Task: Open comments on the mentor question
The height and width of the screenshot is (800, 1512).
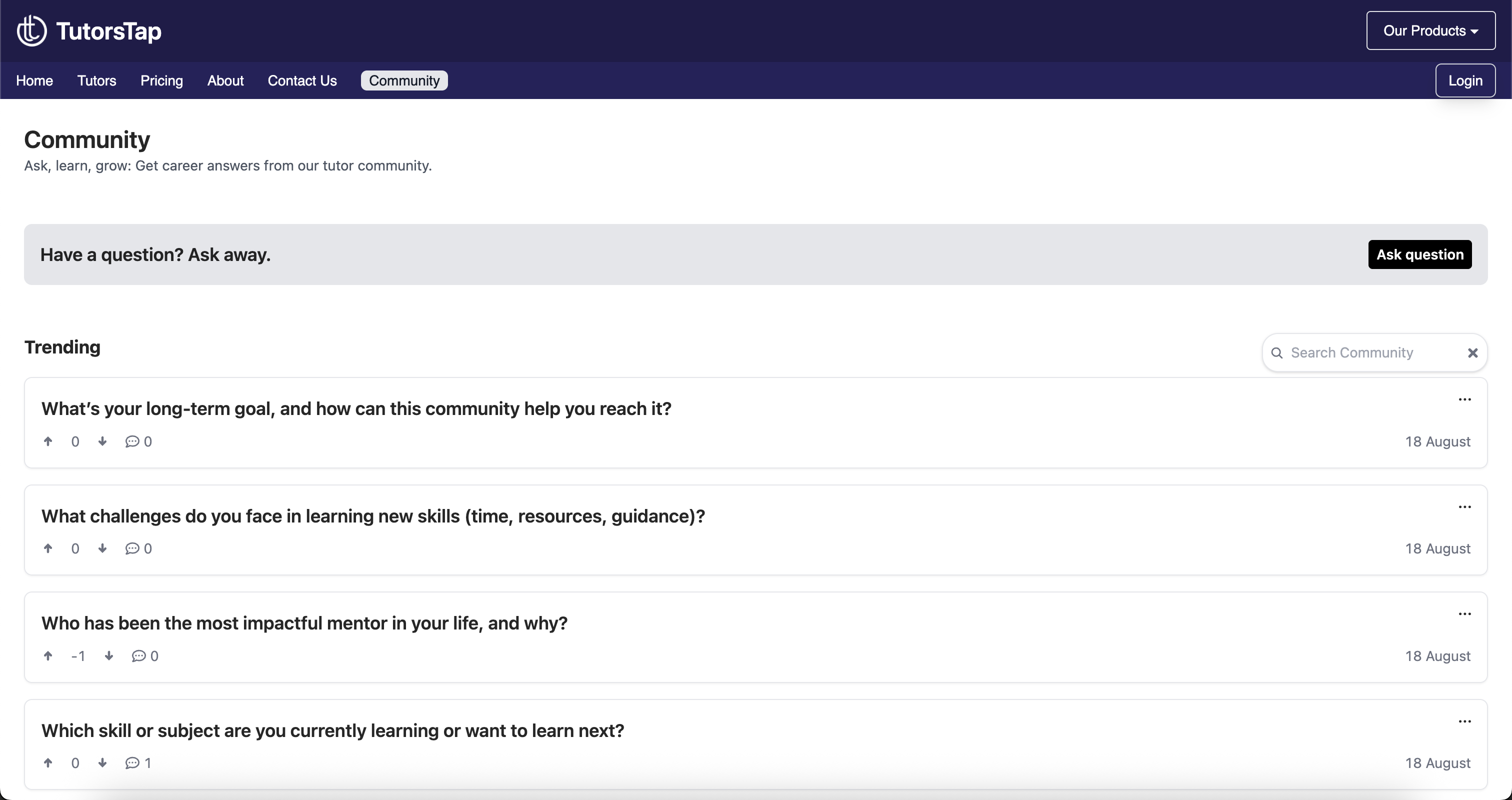Action: (x=139, y=656)
